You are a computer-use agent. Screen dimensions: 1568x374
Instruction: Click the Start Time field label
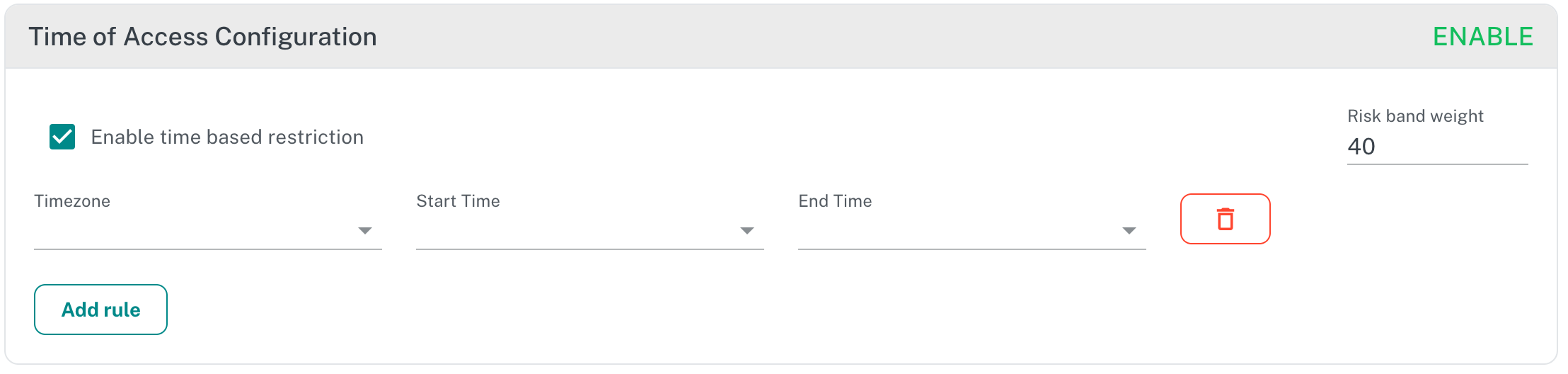tap(459, 201)
